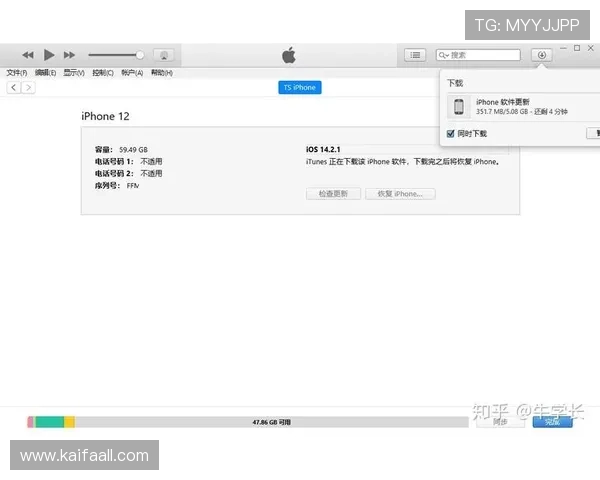Open the downloads arrow icon
Viewport: 600px width, 480px height.
click(x=541, y=55)
